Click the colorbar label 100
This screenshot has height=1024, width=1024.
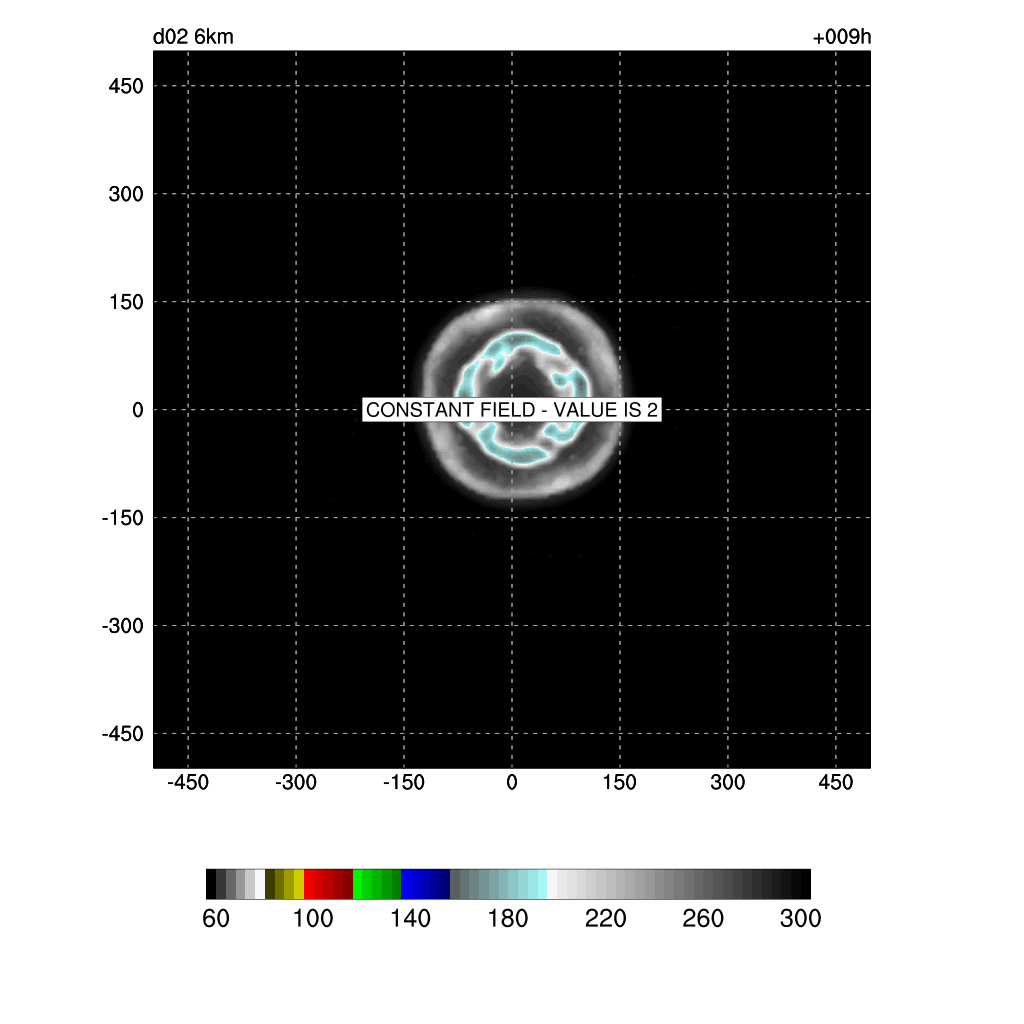click(x=313, y=918)
